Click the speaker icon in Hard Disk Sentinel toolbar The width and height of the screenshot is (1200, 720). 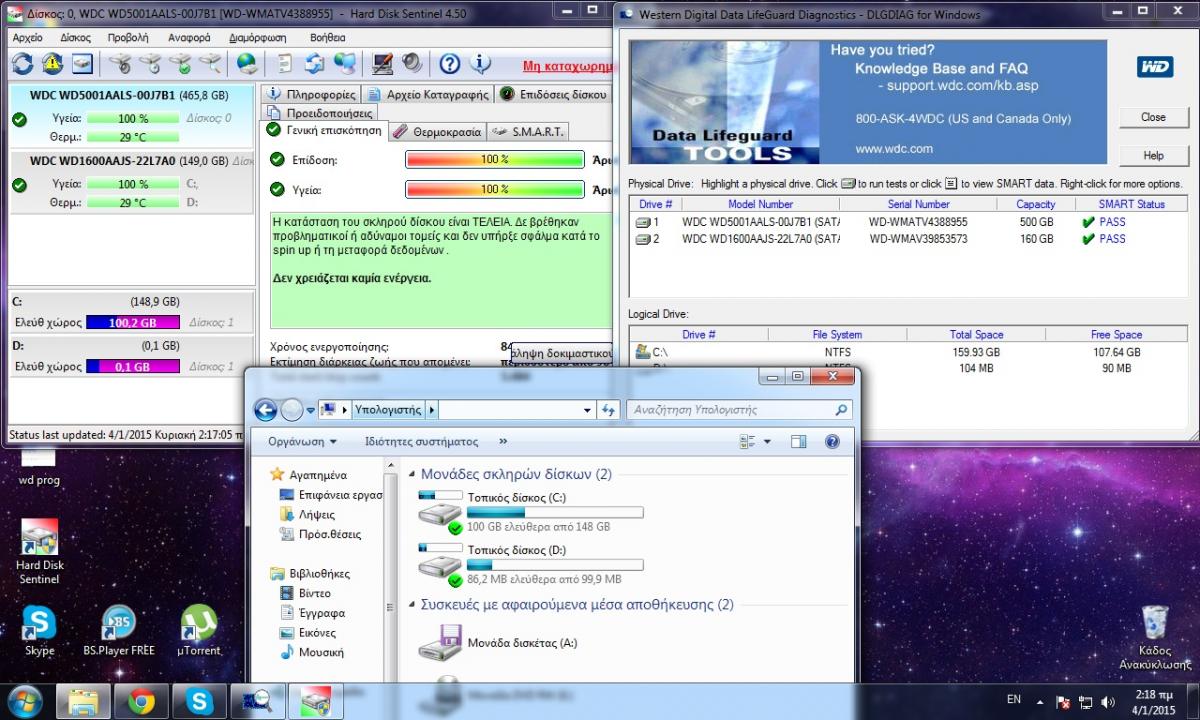(412, 64)
